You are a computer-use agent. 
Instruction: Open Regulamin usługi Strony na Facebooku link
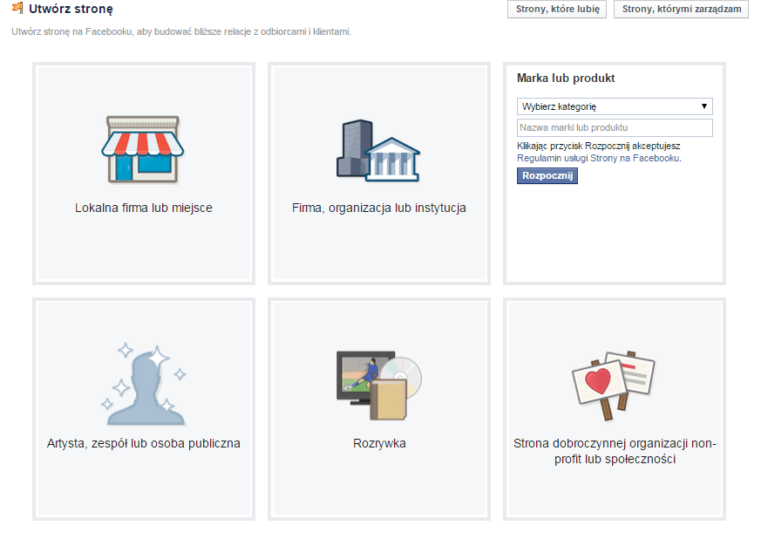(599, 158)
